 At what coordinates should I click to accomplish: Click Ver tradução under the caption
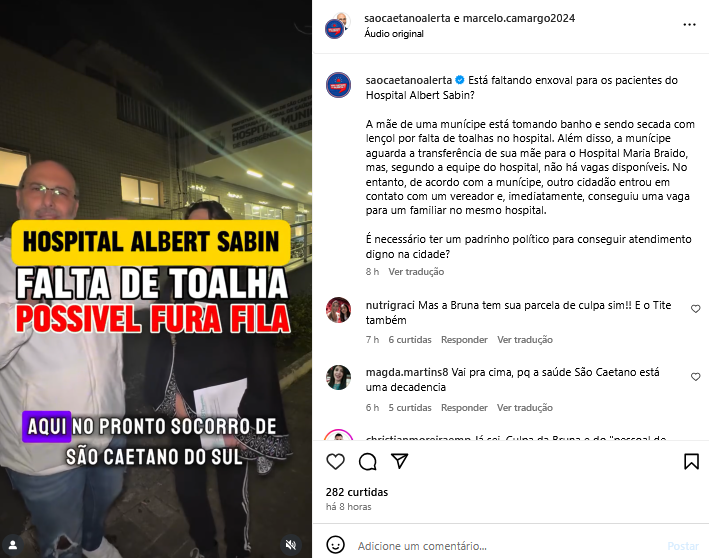416,272
